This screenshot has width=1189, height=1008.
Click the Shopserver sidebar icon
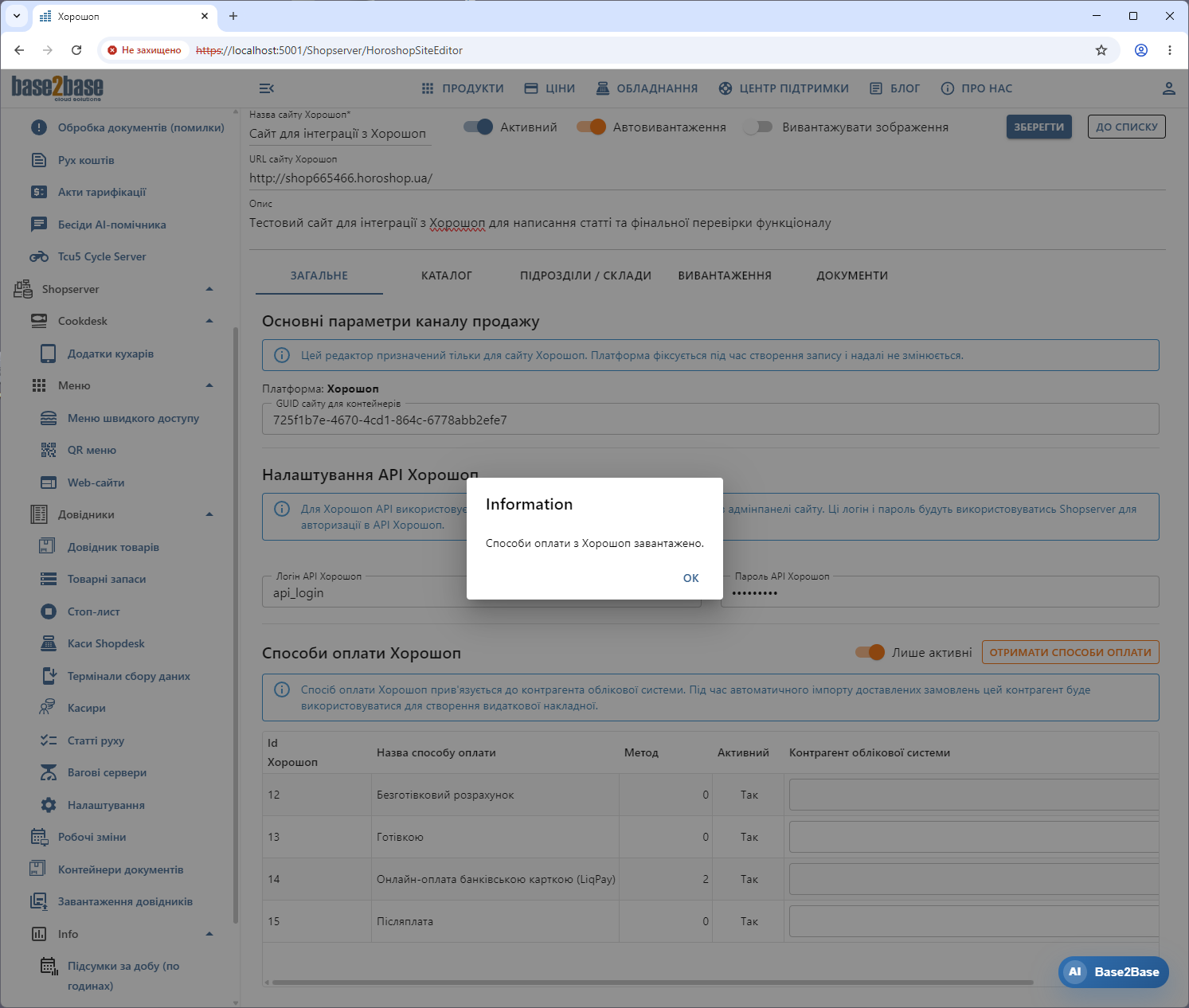23,289
